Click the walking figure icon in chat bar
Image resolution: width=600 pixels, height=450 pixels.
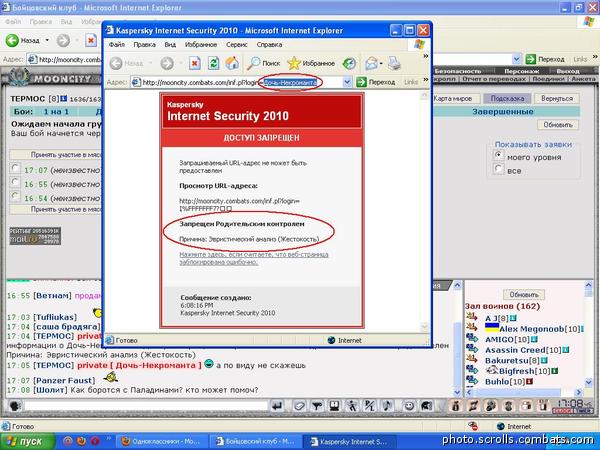352,406
